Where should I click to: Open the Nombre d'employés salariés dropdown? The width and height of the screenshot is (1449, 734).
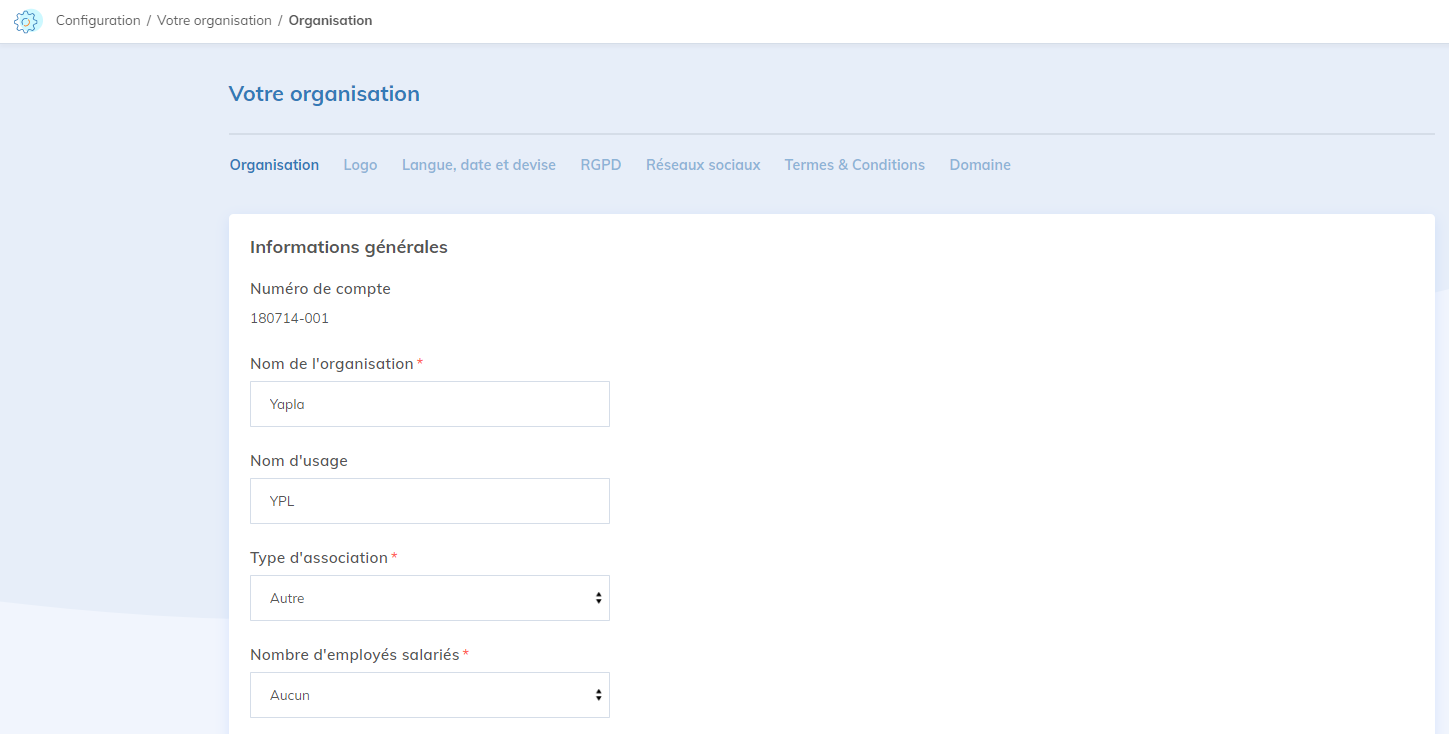[x=429, y=695]
